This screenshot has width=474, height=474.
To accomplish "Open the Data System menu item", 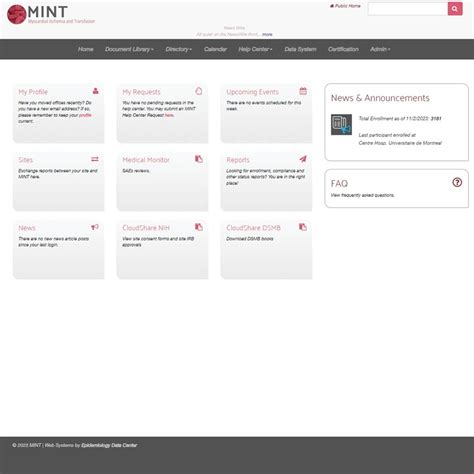I will (300, 49).
